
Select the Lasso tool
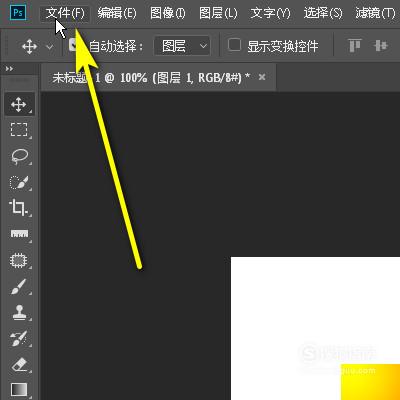tap(19, 156)
